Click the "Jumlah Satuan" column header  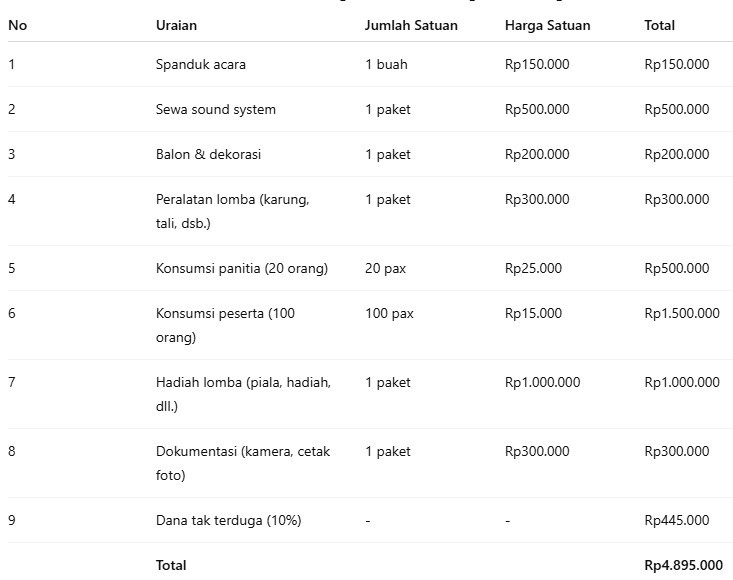(x=411, y=25)
